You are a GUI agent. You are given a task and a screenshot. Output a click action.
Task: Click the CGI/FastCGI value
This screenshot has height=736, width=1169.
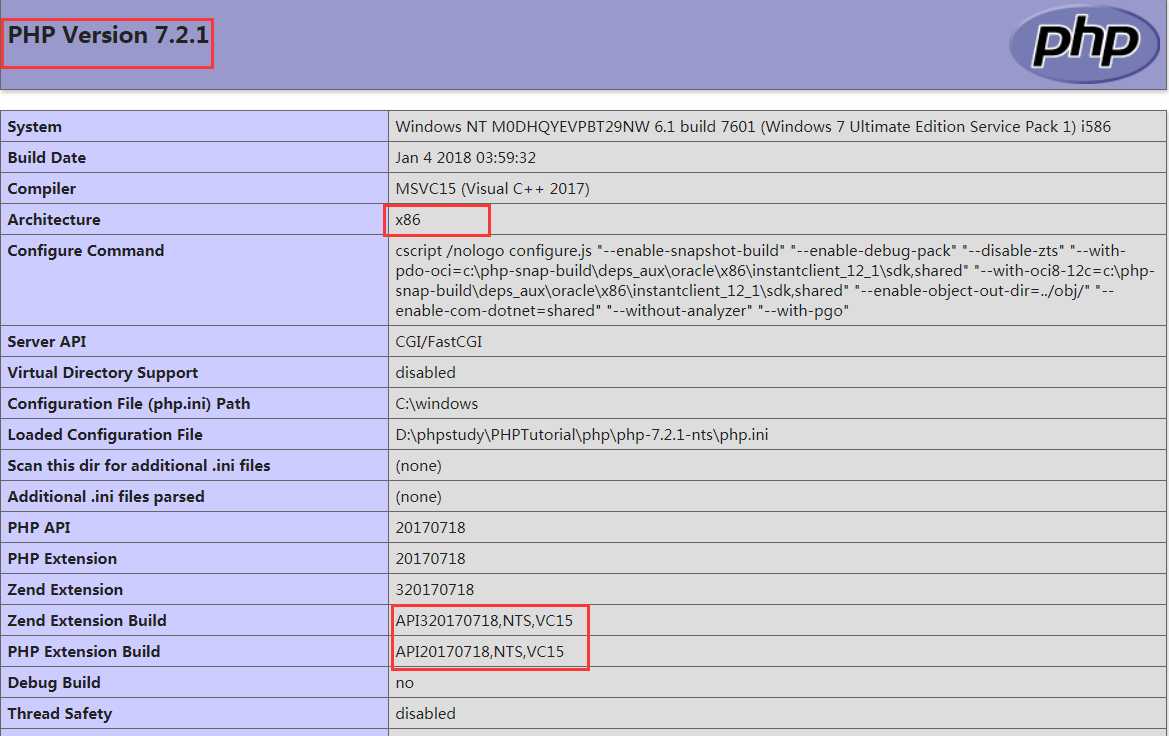(438, 342)
